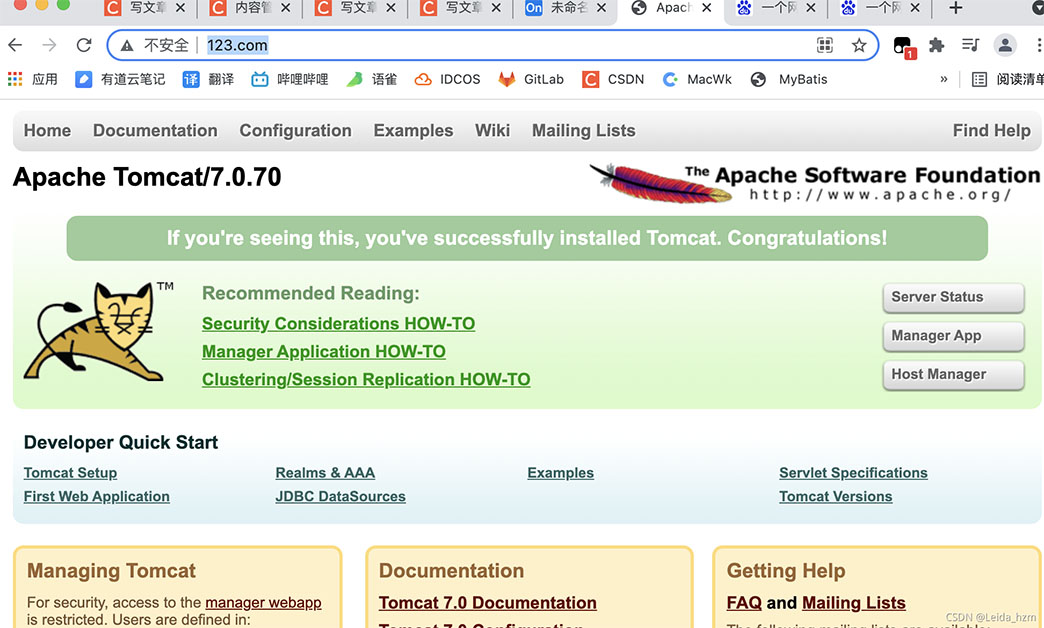
Task: Go back with the browser back arrow
Action: pos(15,45)
